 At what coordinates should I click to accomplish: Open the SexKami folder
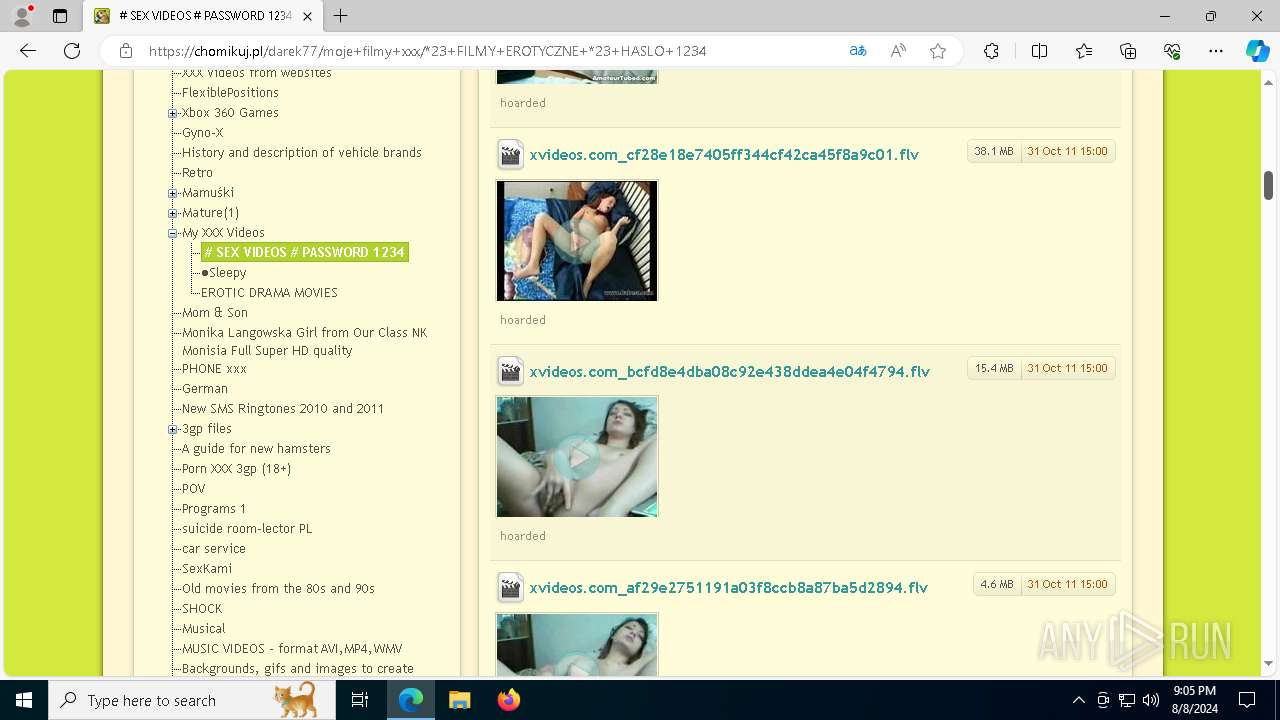coord(207,569)
